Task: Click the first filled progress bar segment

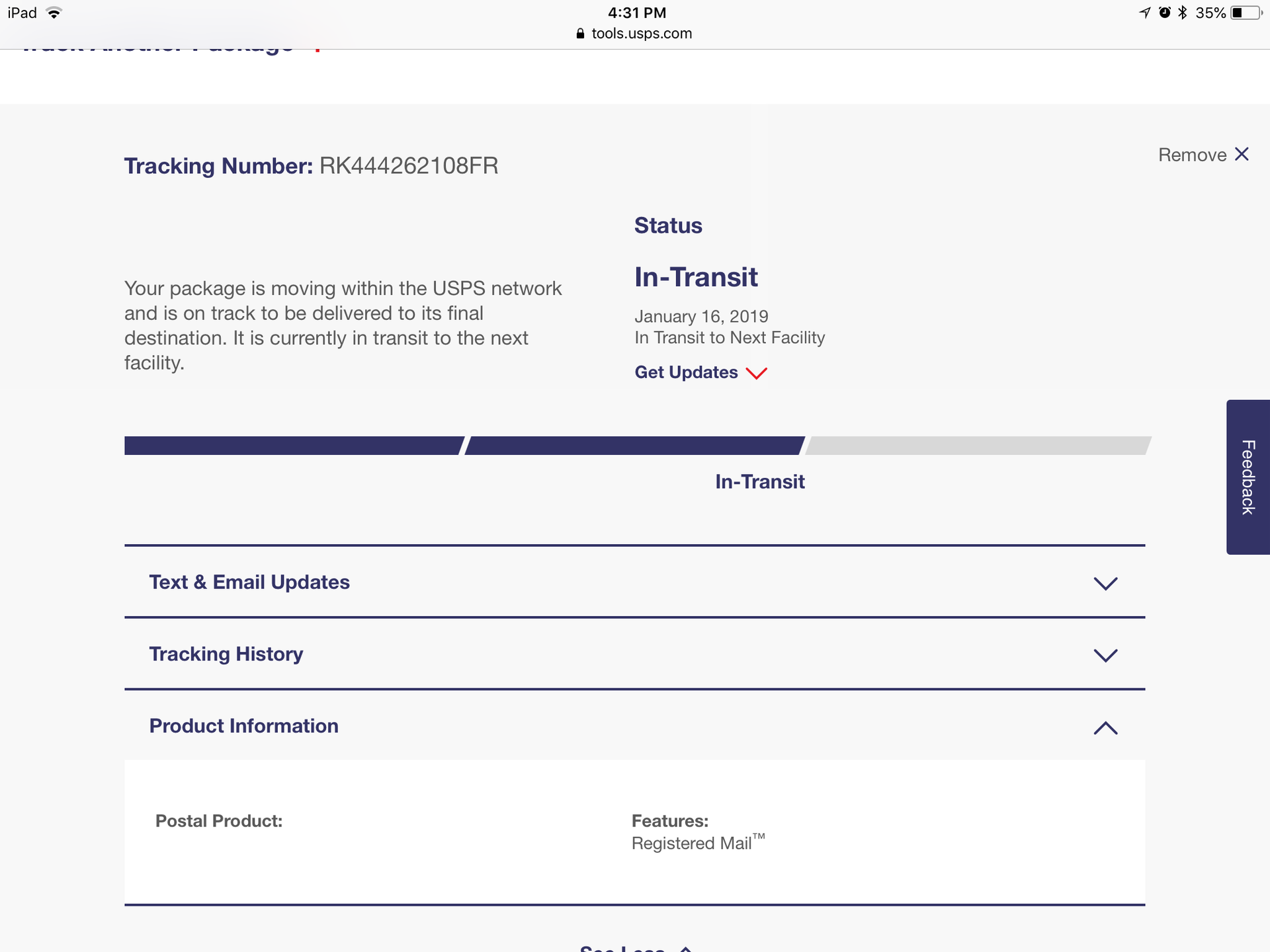Action: point(294,446)
